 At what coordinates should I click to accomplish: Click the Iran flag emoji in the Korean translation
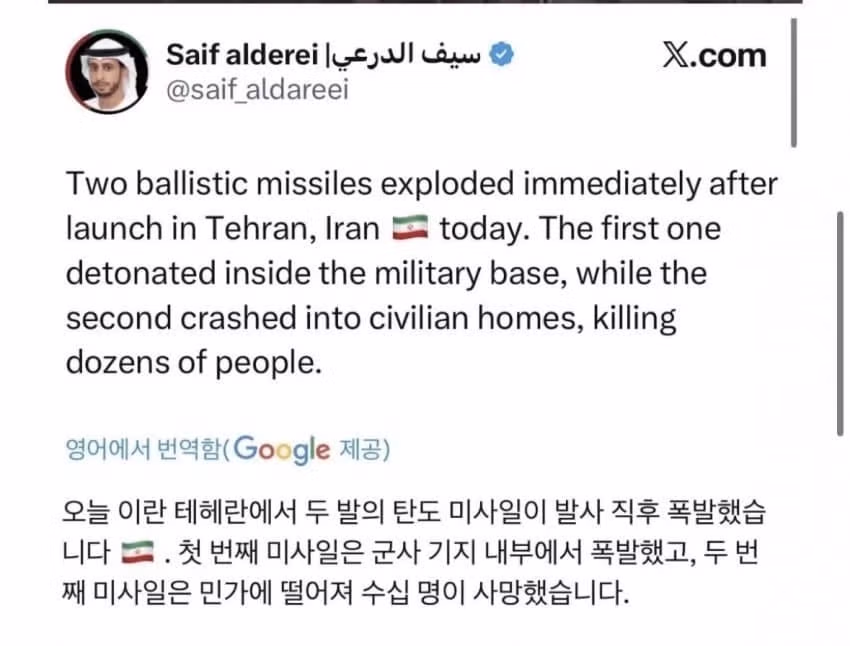(x=137, y=550)
